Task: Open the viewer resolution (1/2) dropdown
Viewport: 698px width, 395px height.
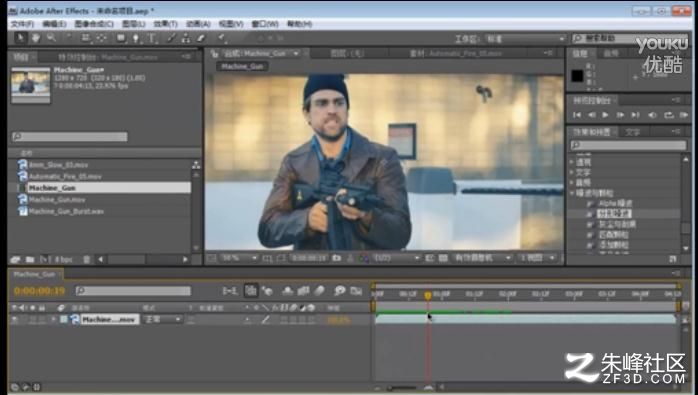Action: [x=397, y=258]
